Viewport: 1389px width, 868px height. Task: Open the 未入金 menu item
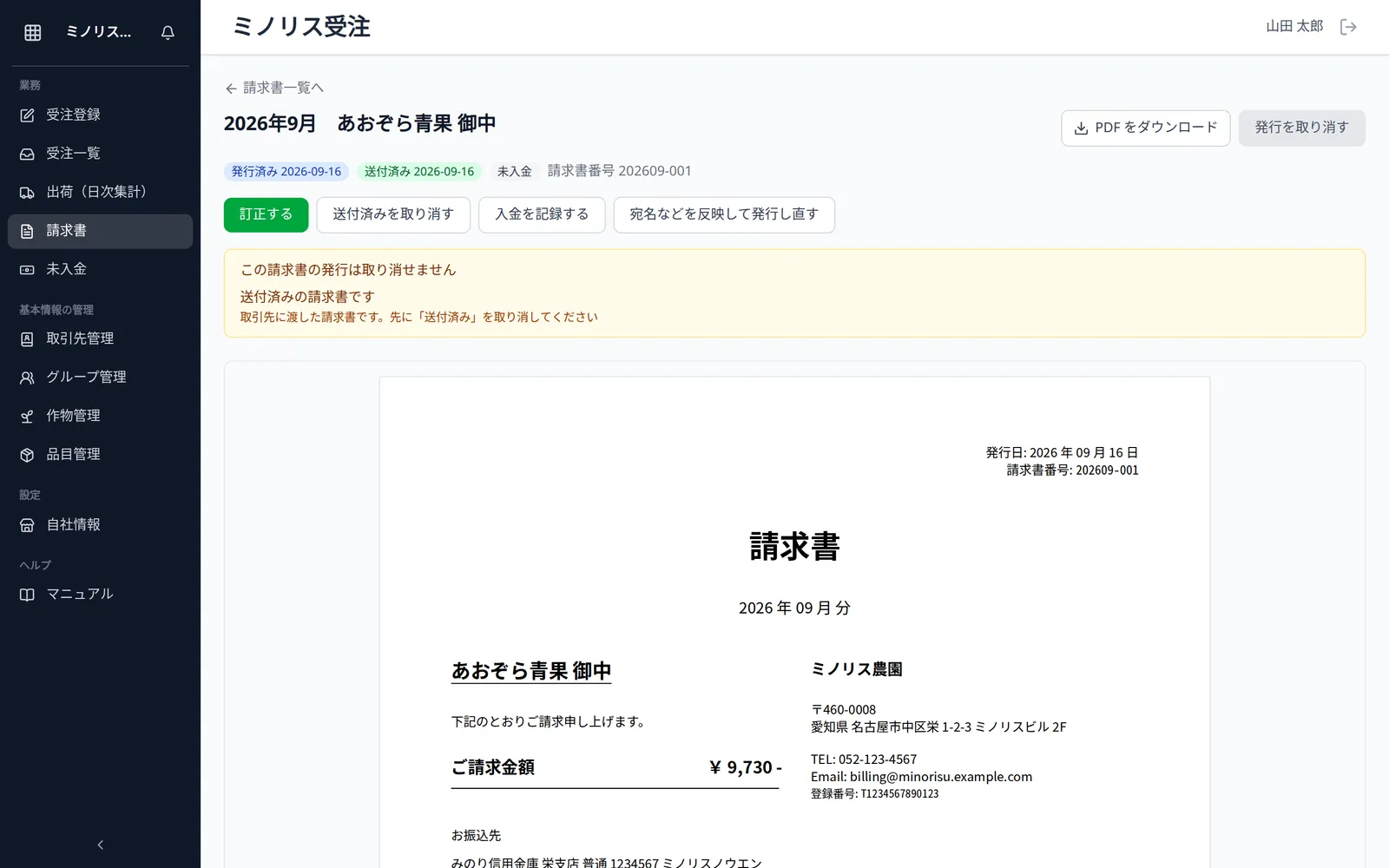pyautogui.click(x=101, y=270)
